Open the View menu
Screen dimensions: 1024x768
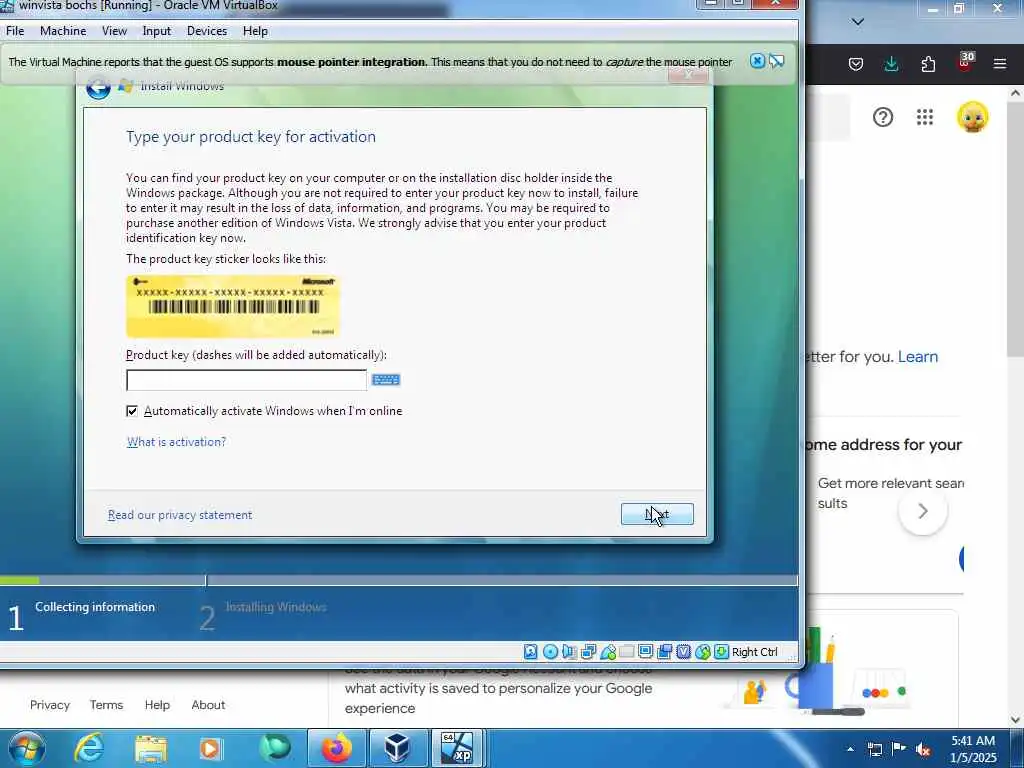pos(114,31)
